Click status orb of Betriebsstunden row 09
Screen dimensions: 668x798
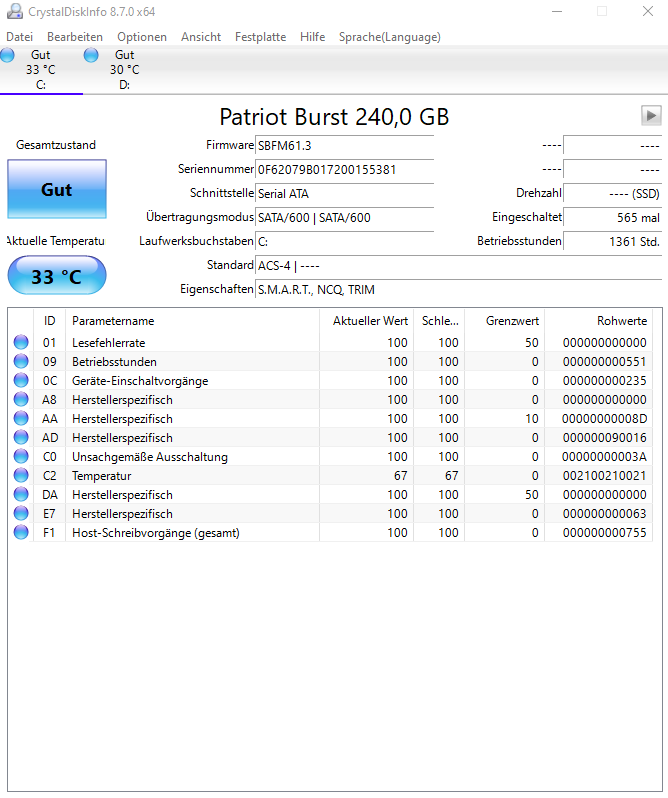(x=21, y=361)
